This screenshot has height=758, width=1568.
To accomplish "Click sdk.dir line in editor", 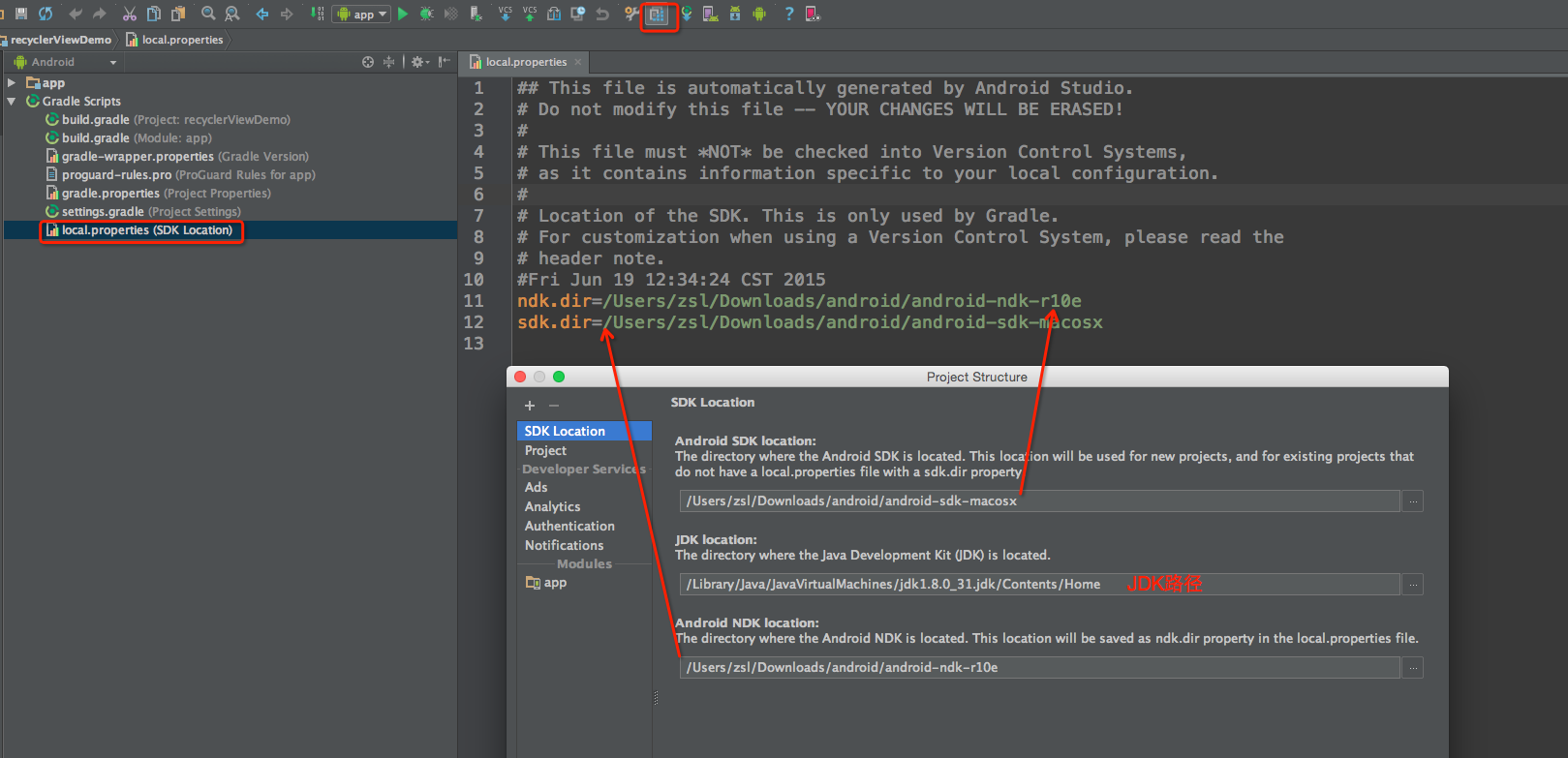I will tap(810, 322).
